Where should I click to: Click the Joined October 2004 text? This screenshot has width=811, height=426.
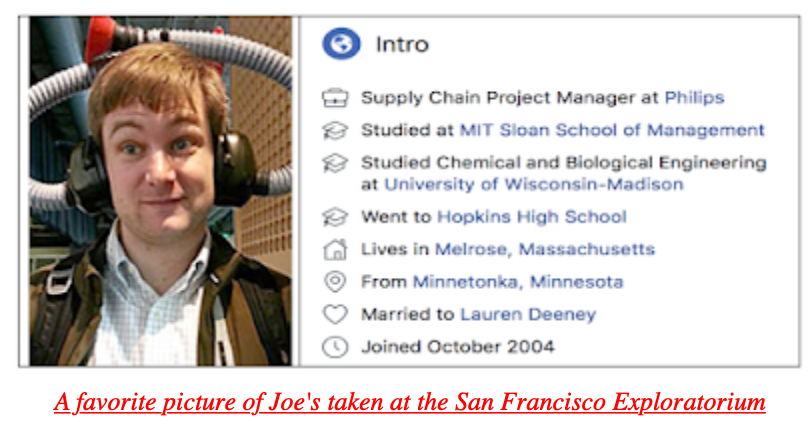point(458,347)
